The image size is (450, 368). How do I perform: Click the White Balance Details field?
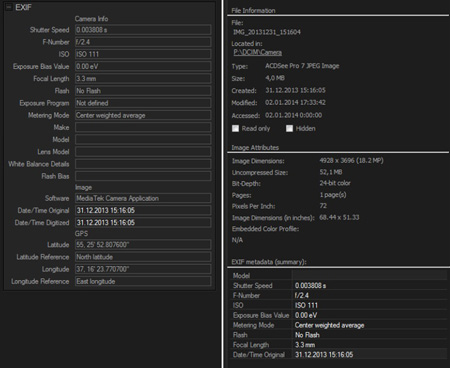[x=143, y=164]
